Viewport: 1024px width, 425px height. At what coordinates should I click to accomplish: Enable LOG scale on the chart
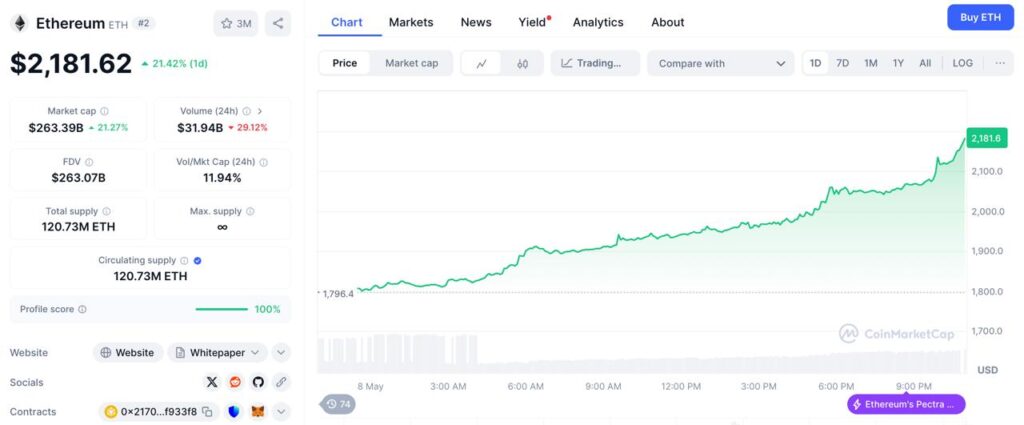click(962, 63)
